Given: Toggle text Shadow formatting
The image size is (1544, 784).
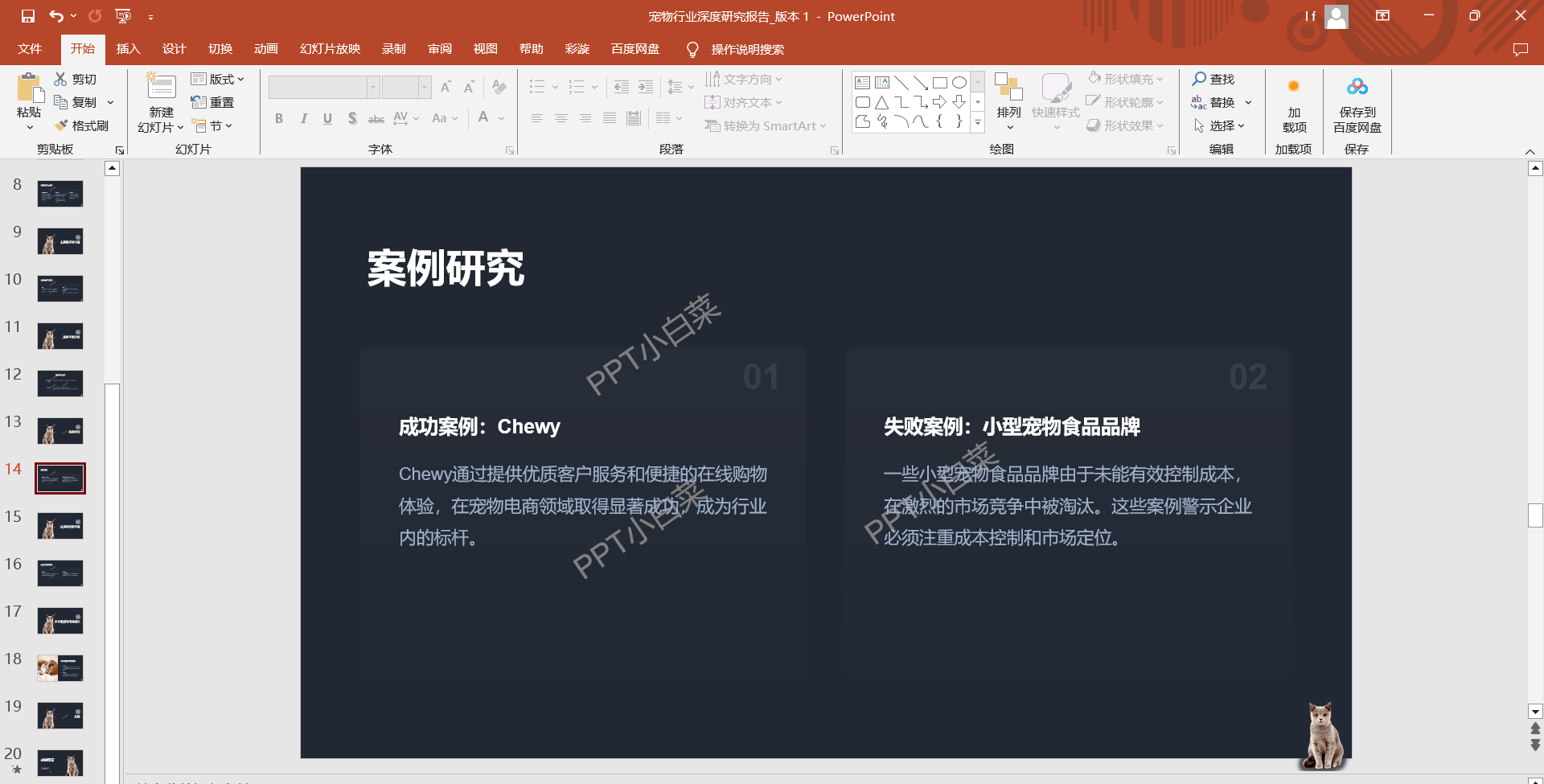Looking at the screenshot, I should click(x=352, y=118).
